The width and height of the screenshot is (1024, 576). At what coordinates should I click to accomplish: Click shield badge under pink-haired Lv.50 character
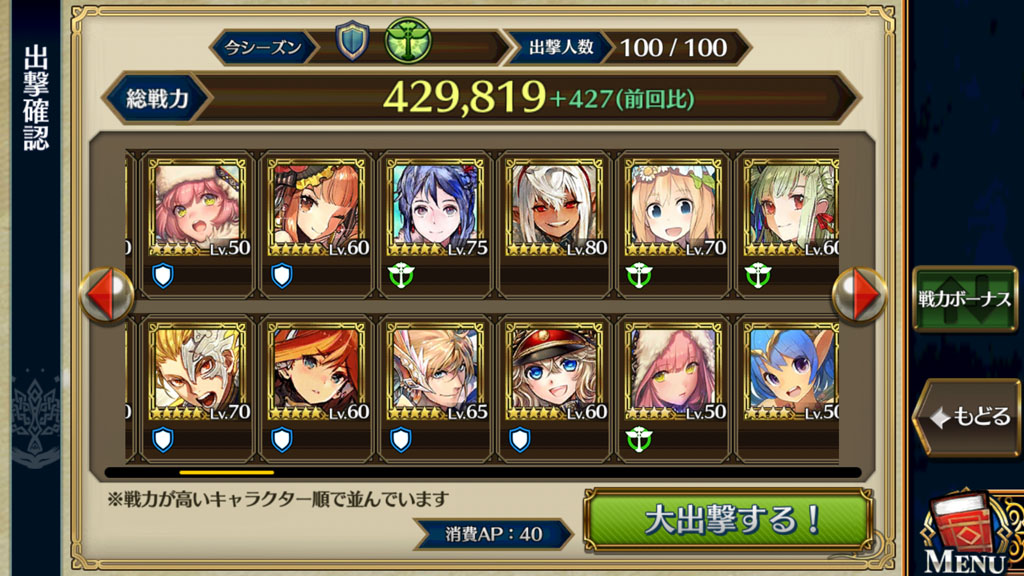(163, 276)
